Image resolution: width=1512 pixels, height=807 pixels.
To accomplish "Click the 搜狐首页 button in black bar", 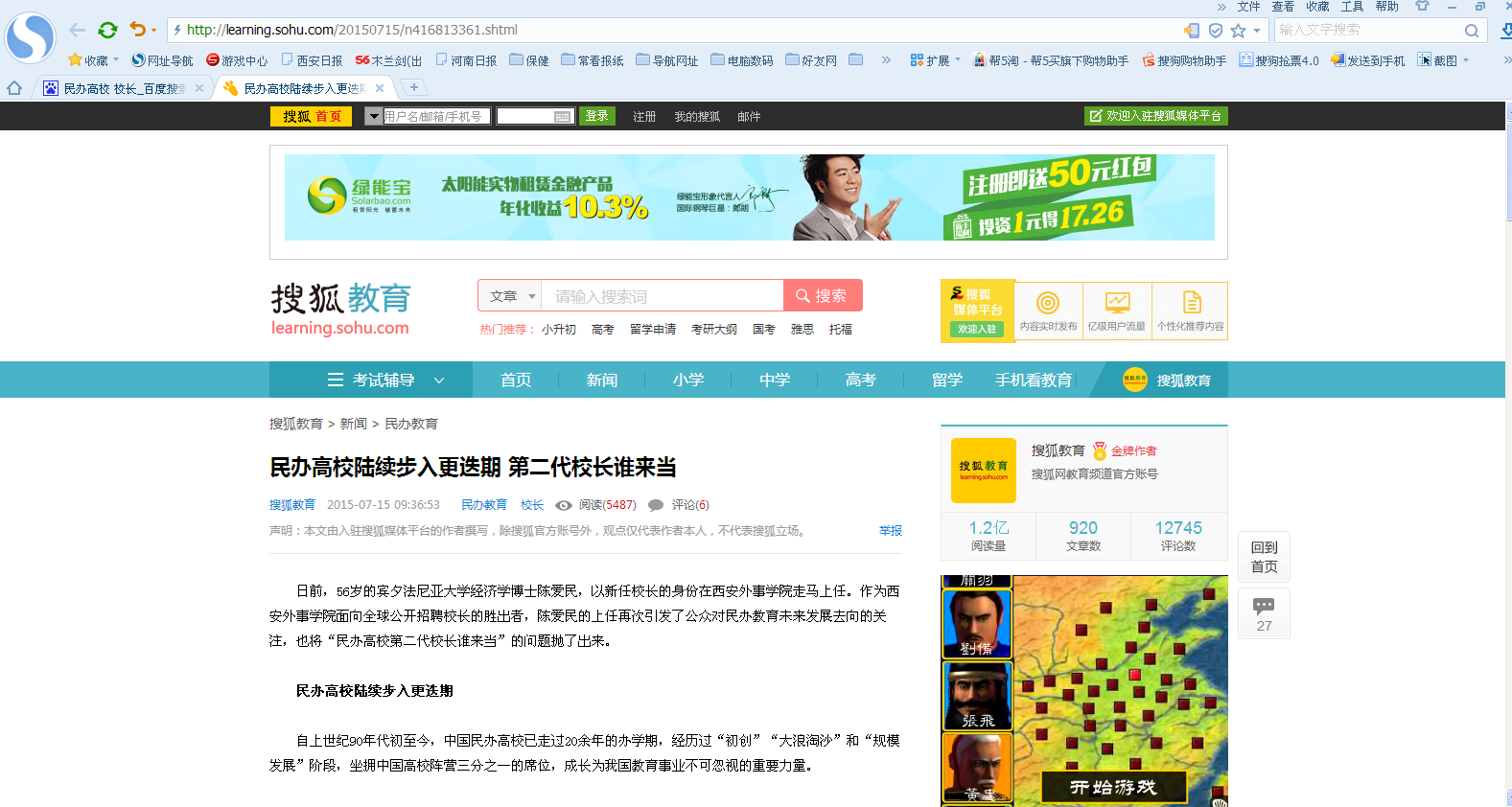I will [x=313, y=116].
